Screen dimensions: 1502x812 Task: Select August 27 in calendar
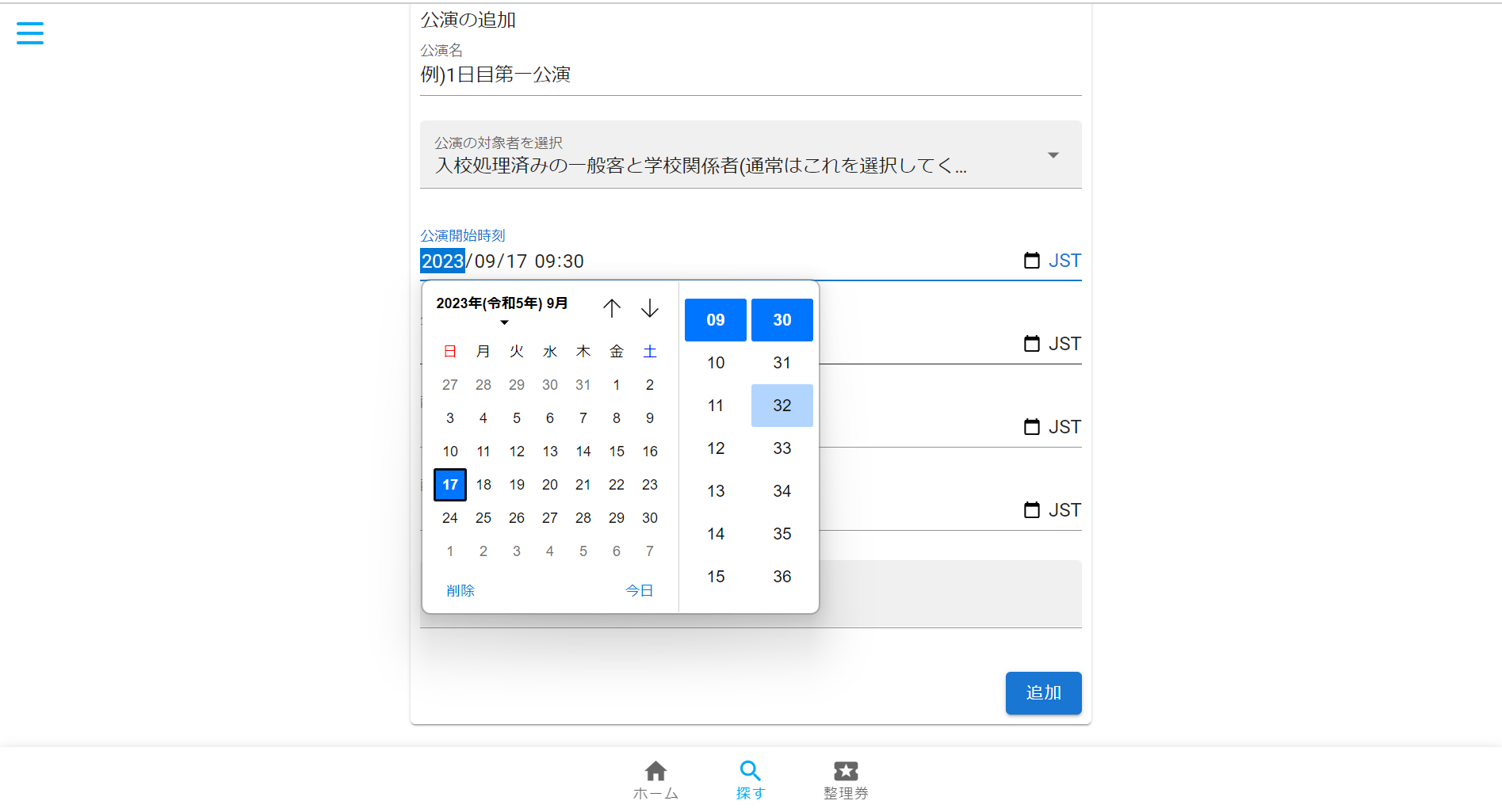point(450,385)
